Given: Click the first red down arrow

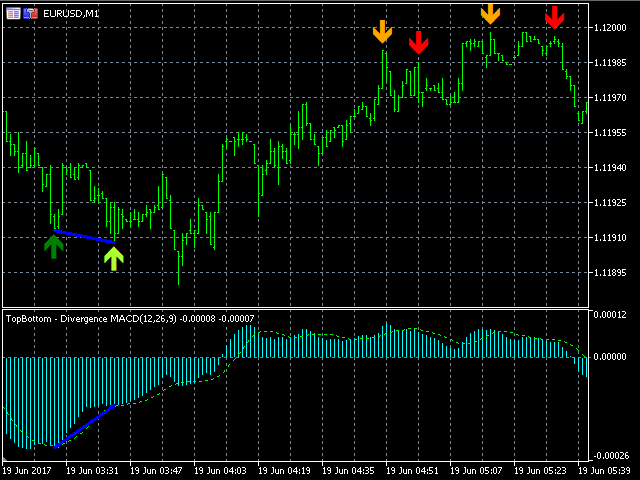Looking at the screenshot, I should click(419, 42).
